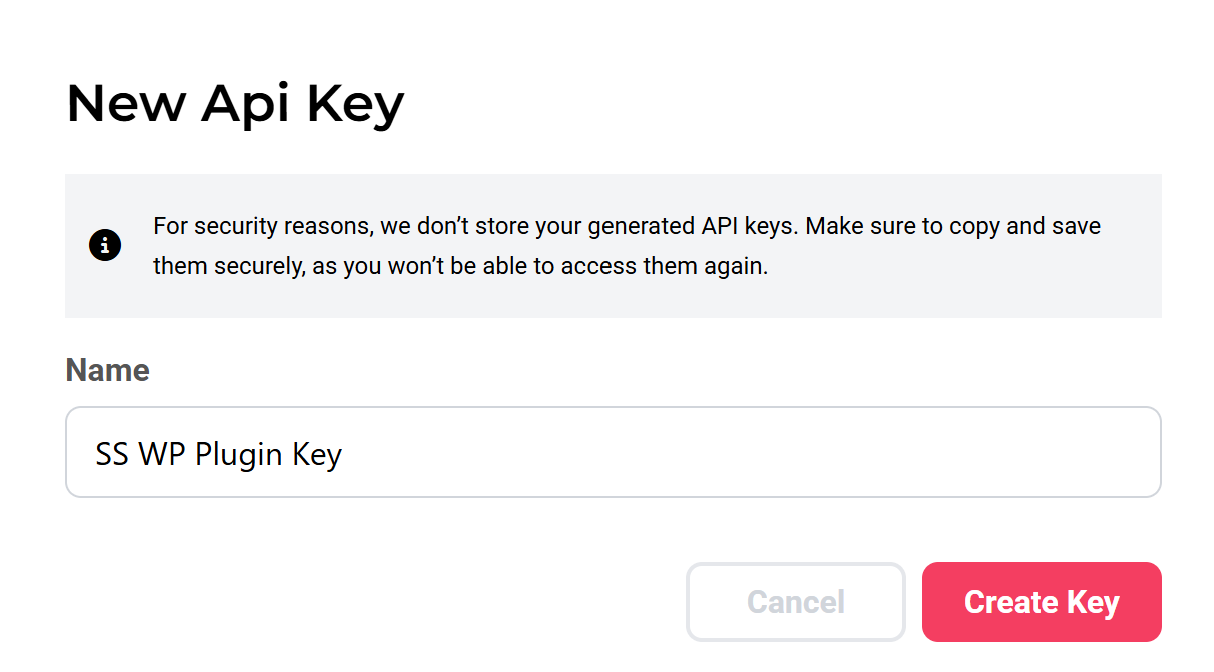Focus the Name input field
Image resolution: width=1214 pixels, height=672 pixels.
click(612, 452)
